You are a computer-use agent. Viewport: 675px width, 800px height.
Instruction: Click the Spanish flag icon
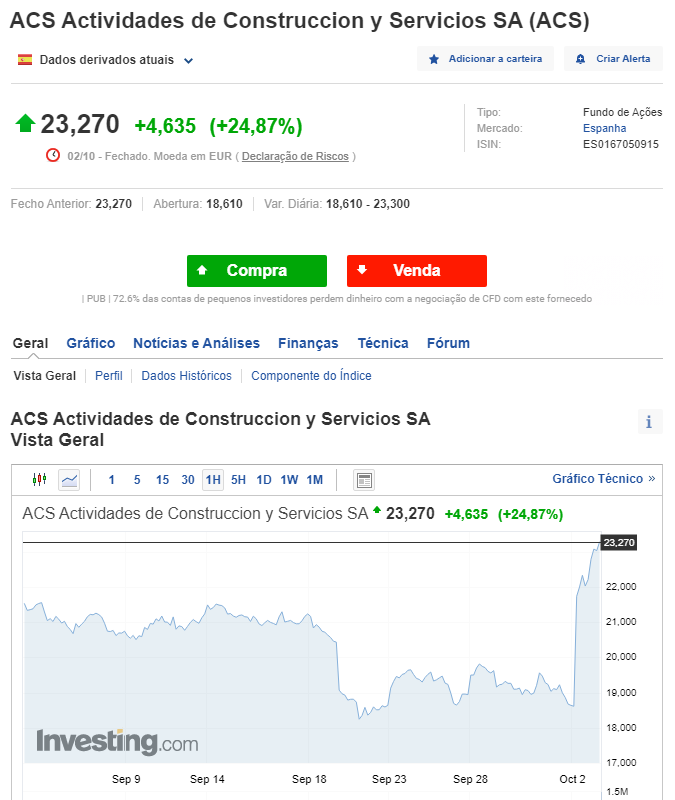[25, 60]
